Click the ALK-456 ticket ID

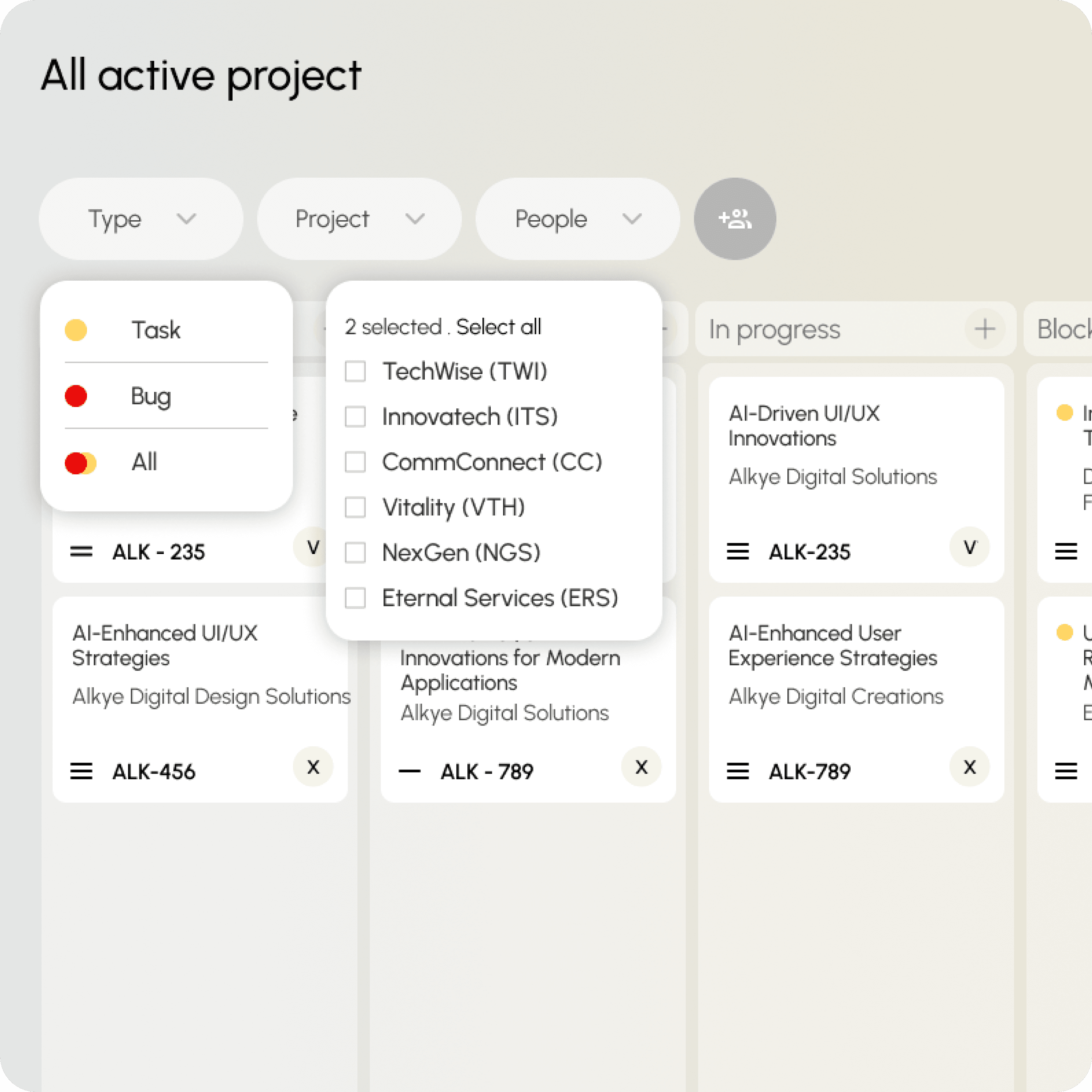[154, 772]
